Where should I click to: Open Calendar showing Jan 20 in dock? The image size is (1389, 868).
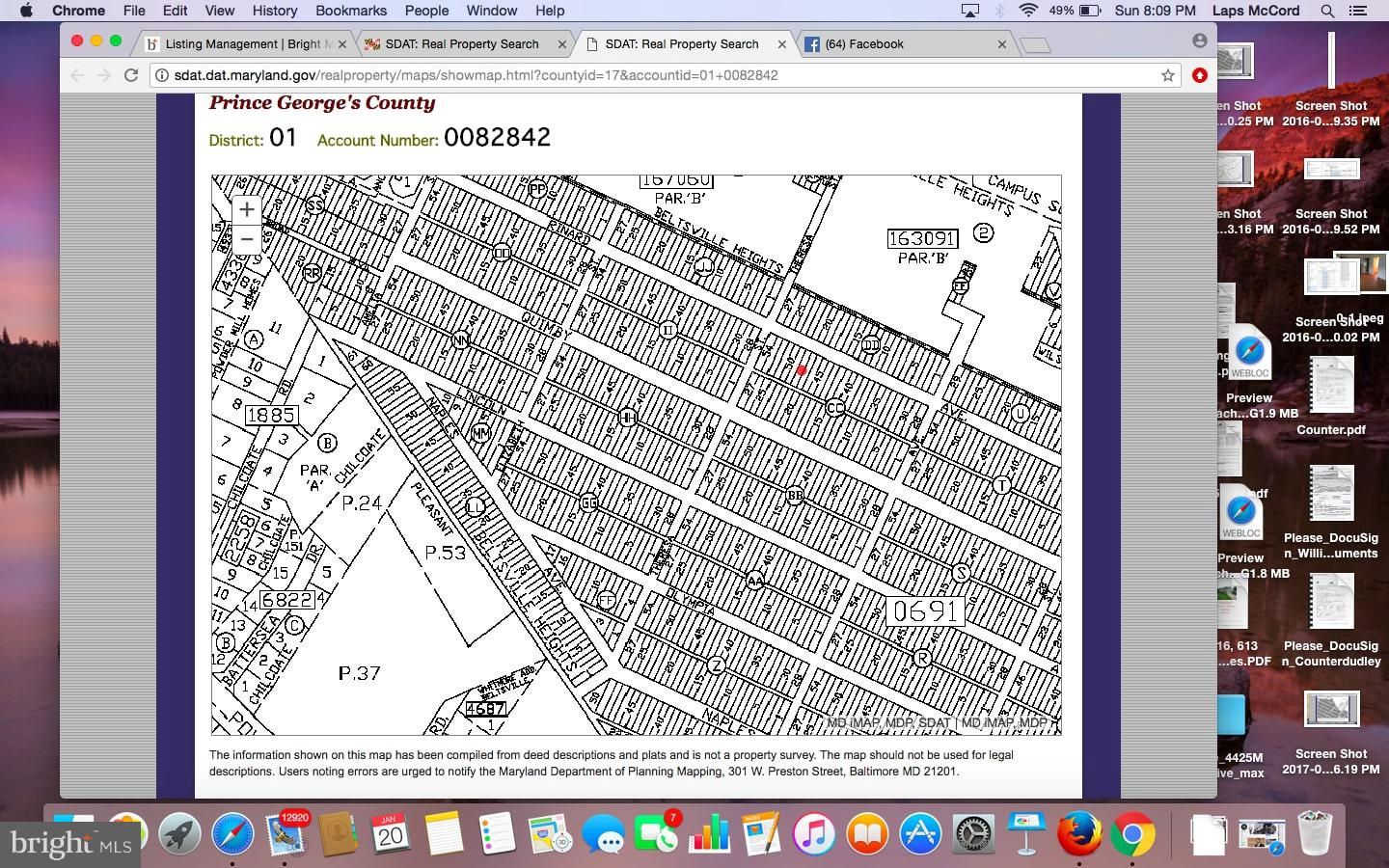391,833
